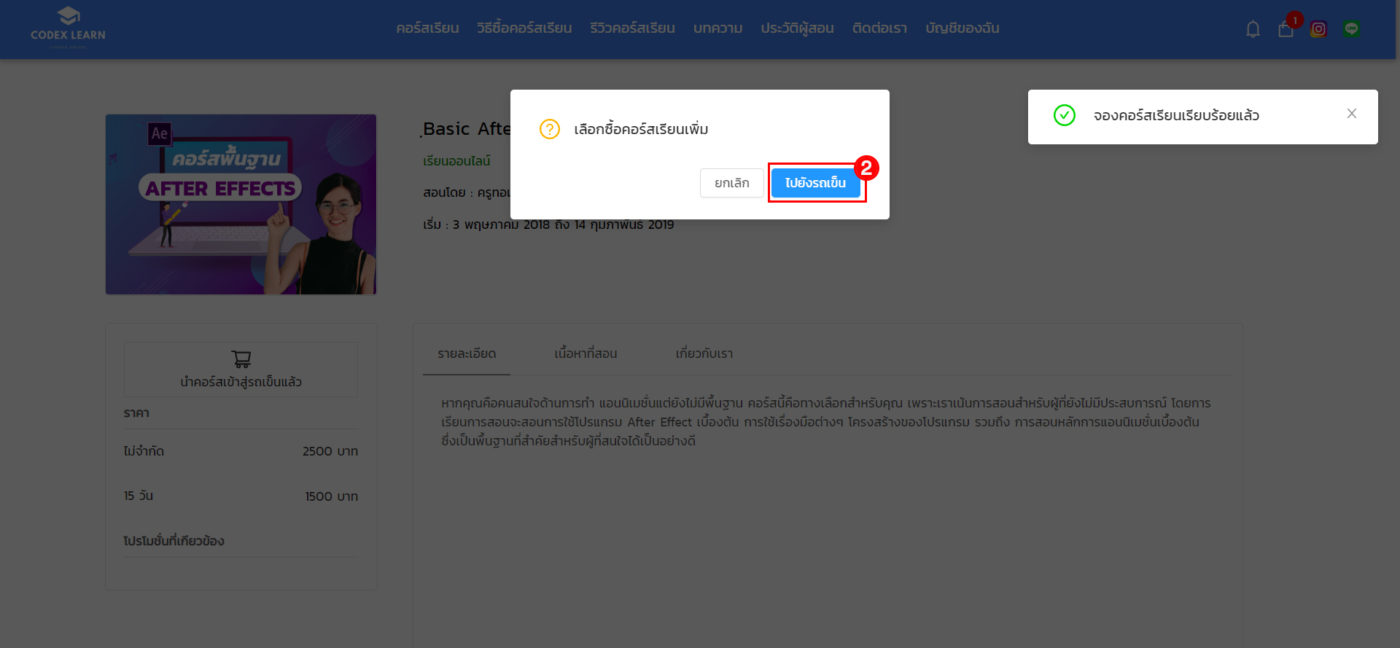The image size is (1400, 648).
Task: Open the LINE chat icon
Action: pyautogui.click(x=1352, y=29)
